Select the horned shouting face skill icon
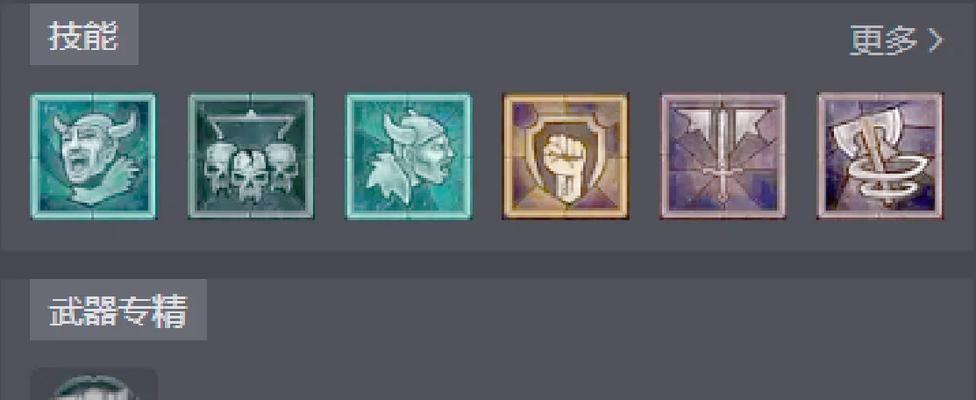 pos(93,156)
